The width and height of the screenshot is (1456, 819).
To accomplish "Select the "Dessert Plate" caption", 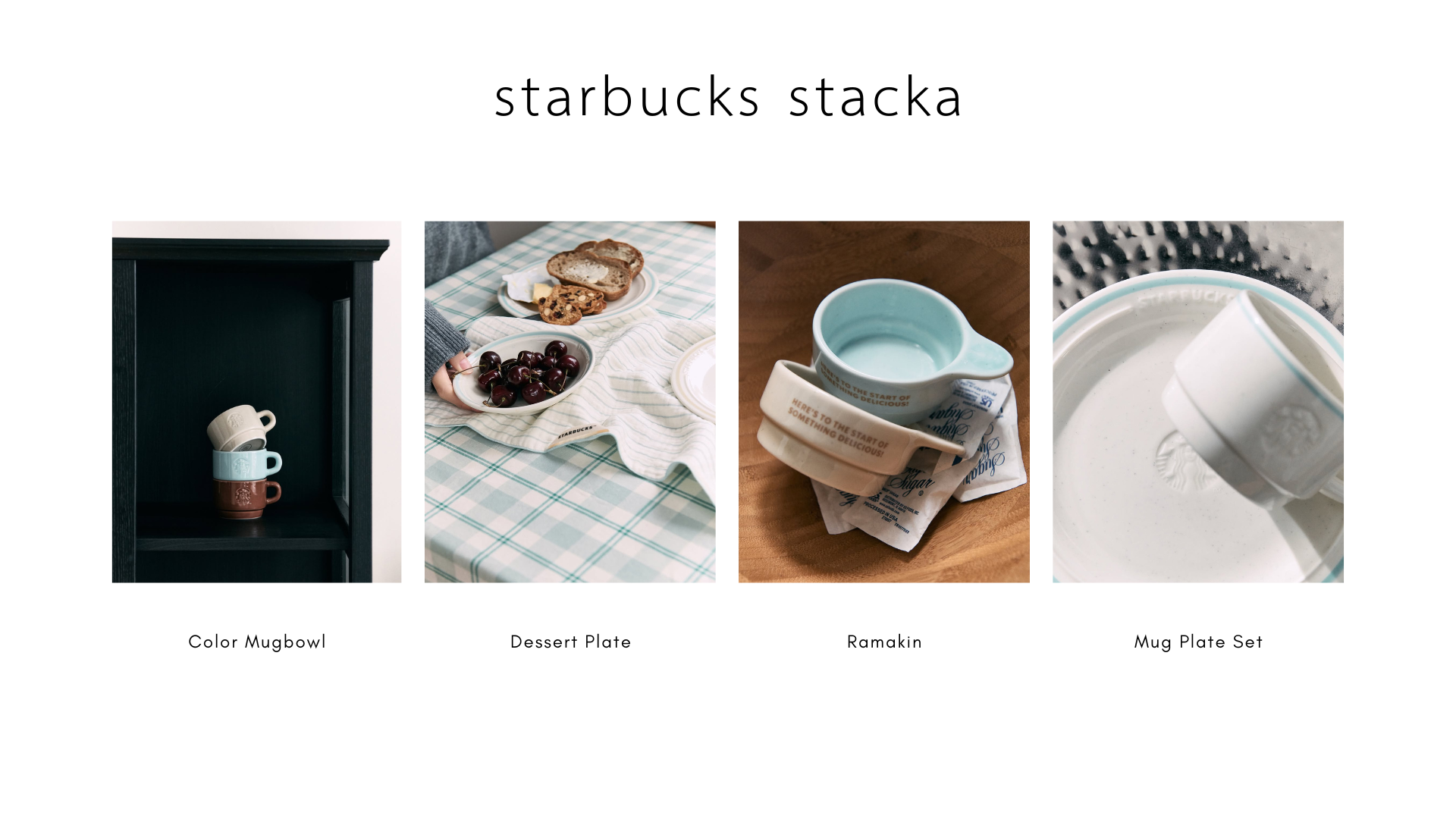I will (571, 642).
